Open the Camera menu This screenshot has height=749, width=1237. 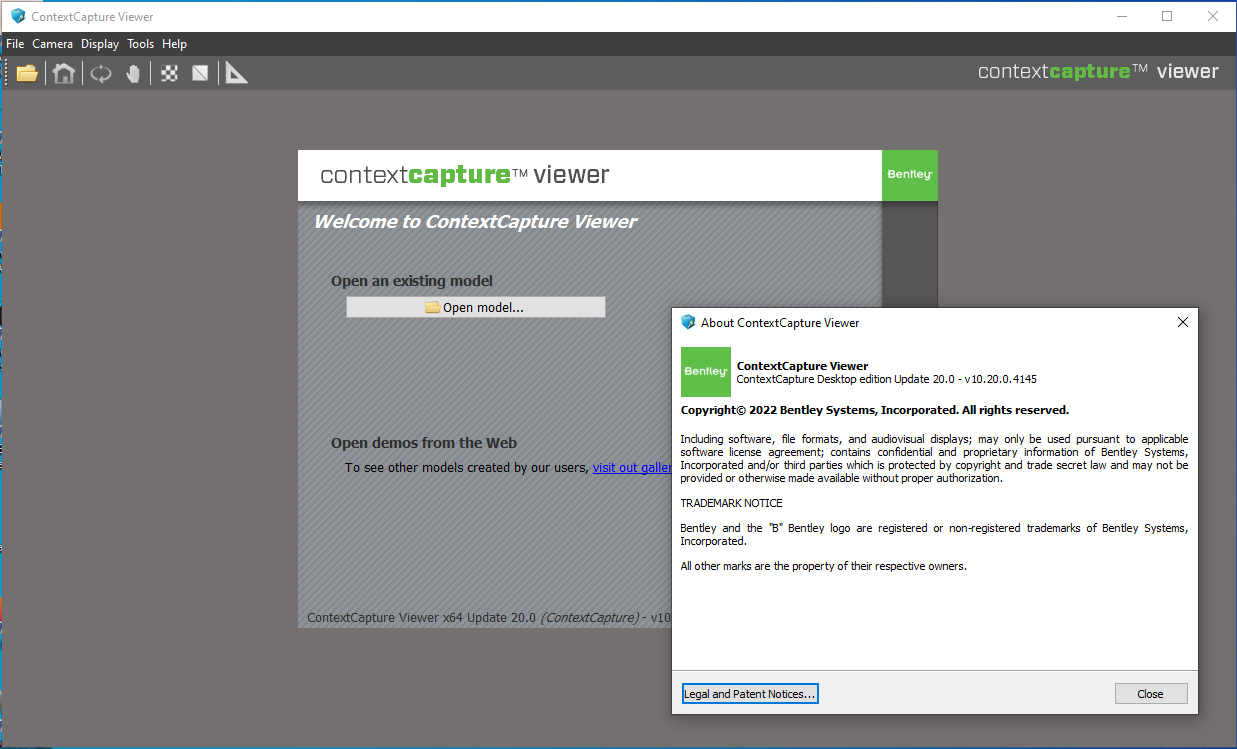tap(53, 44)
